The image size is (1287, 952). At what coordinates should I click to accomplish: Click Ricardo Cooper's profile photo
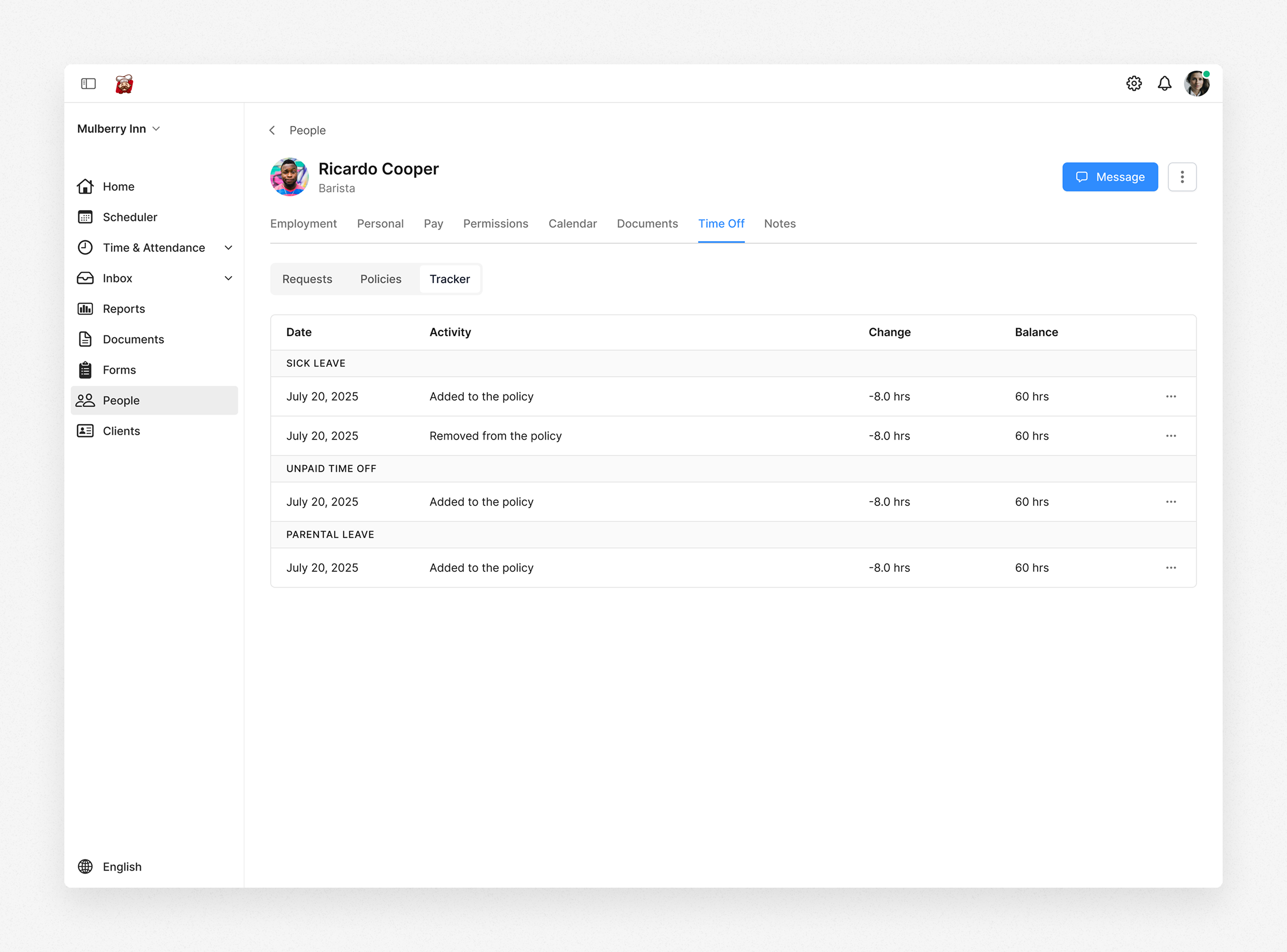coord(290,177)
